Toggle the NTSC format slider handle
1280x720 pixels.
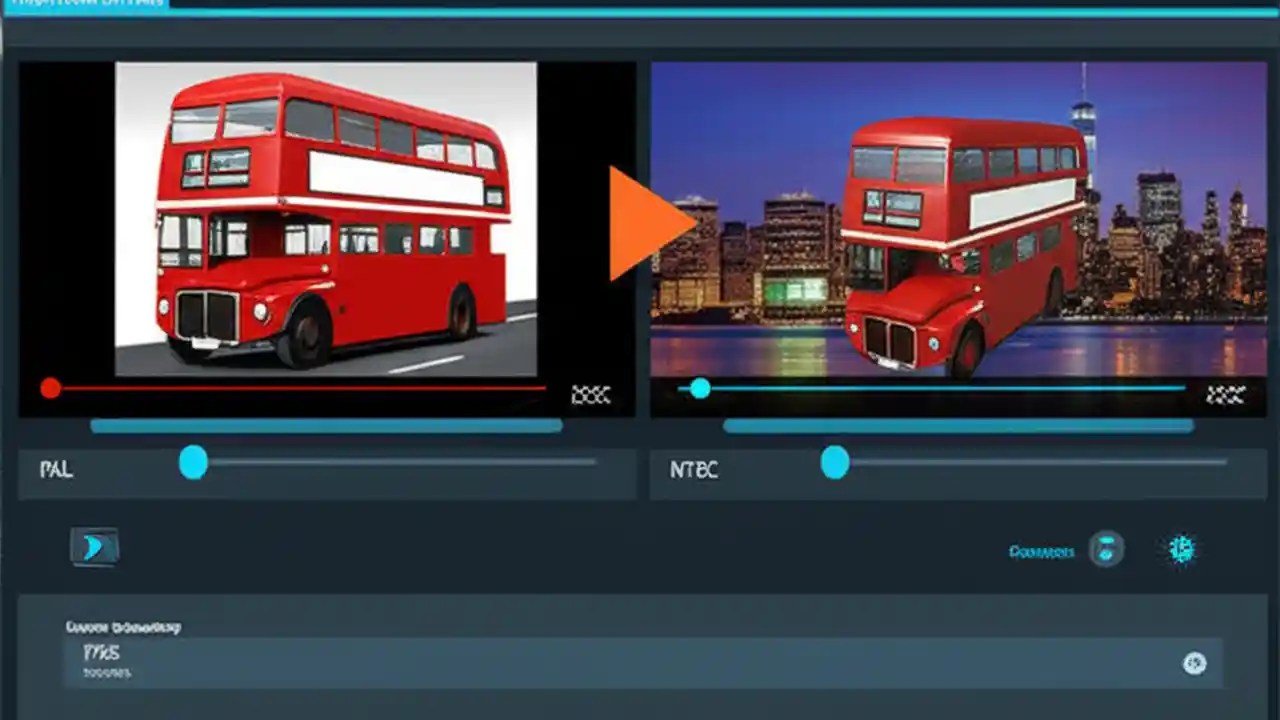(x=835, y=462)
